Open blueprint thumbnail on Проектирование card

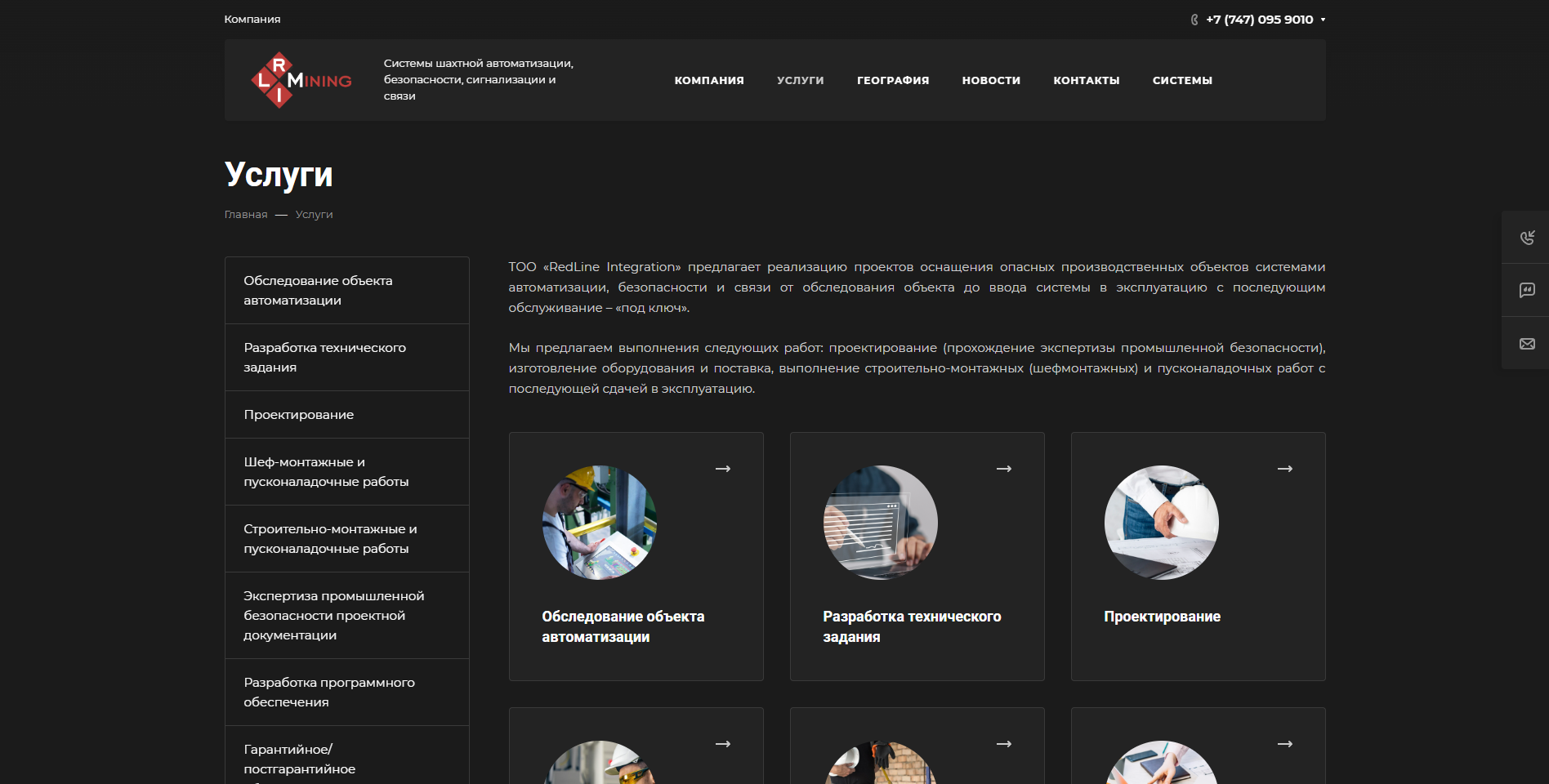coord(1162,523)
